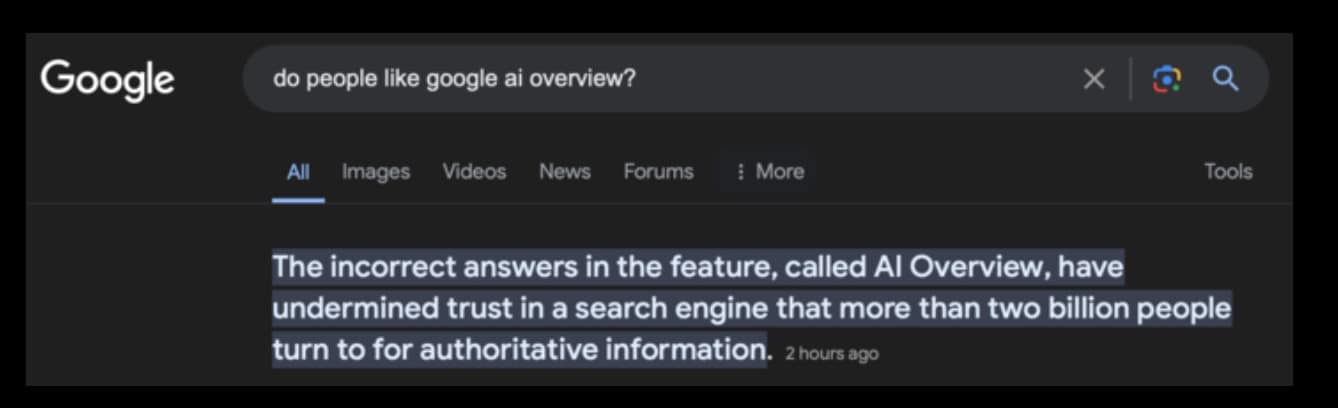Open the Videos tab
The image size is (1338, 408).
click(x=474, y=172)
